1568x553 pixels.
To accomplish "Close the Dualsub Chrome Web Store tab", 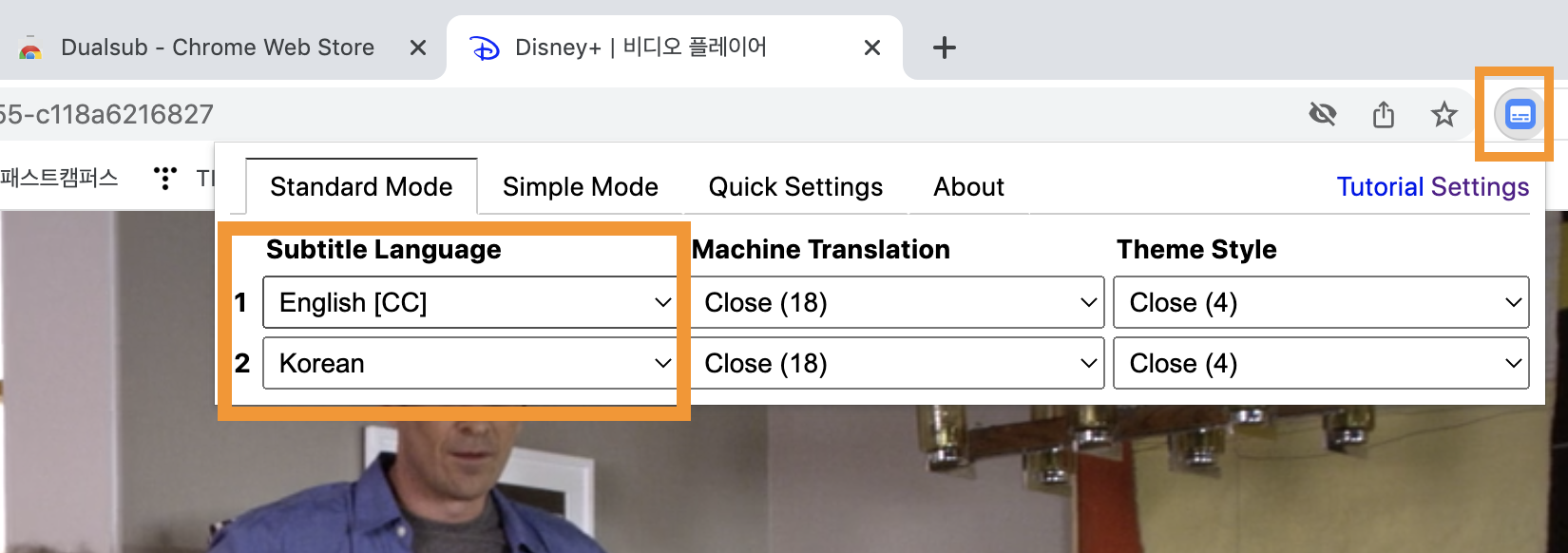I will click(417, 48).
